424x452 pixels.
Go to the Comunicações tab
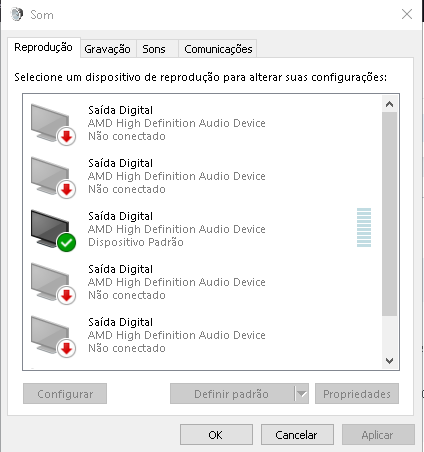(218, 49)
